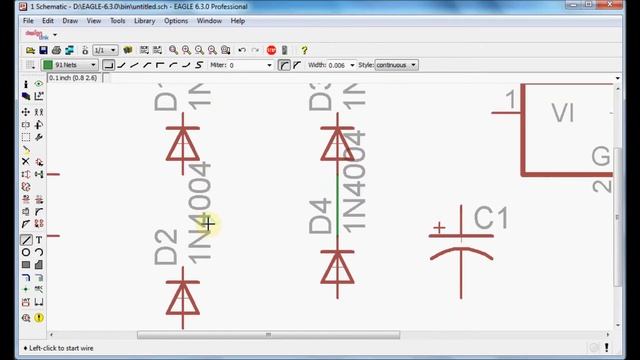Select the Arc tool

(x=39, y=252)
